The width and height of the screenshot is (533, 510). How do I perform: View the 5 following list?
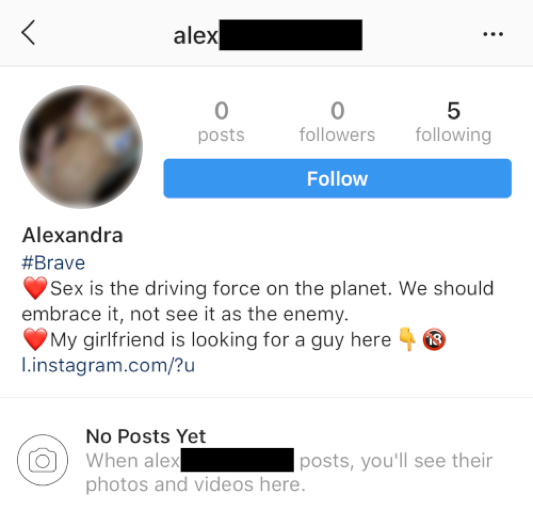453,122
